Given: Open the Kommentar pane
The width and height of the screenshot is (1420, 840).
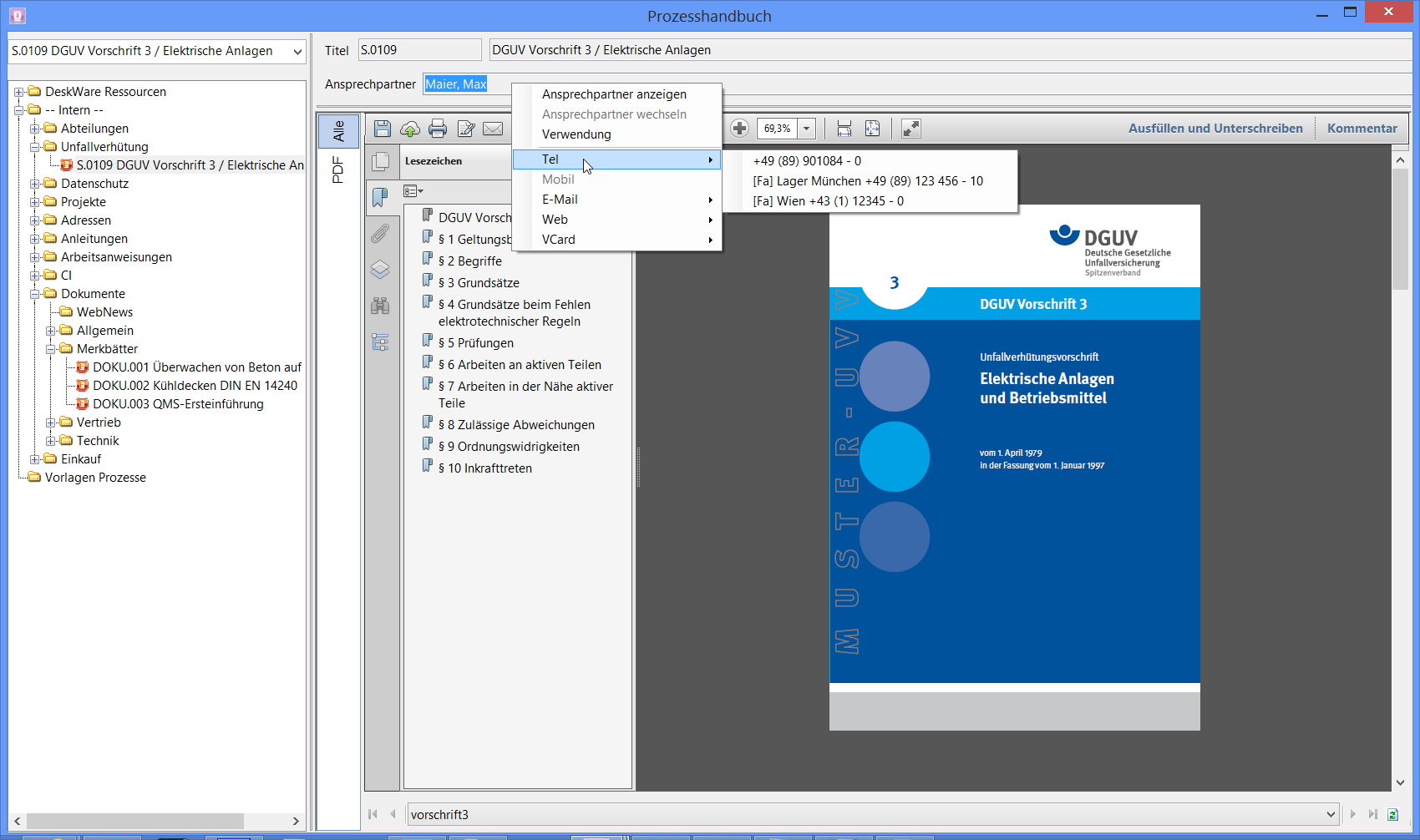Looking at the screenshot, I should 1362,129.
